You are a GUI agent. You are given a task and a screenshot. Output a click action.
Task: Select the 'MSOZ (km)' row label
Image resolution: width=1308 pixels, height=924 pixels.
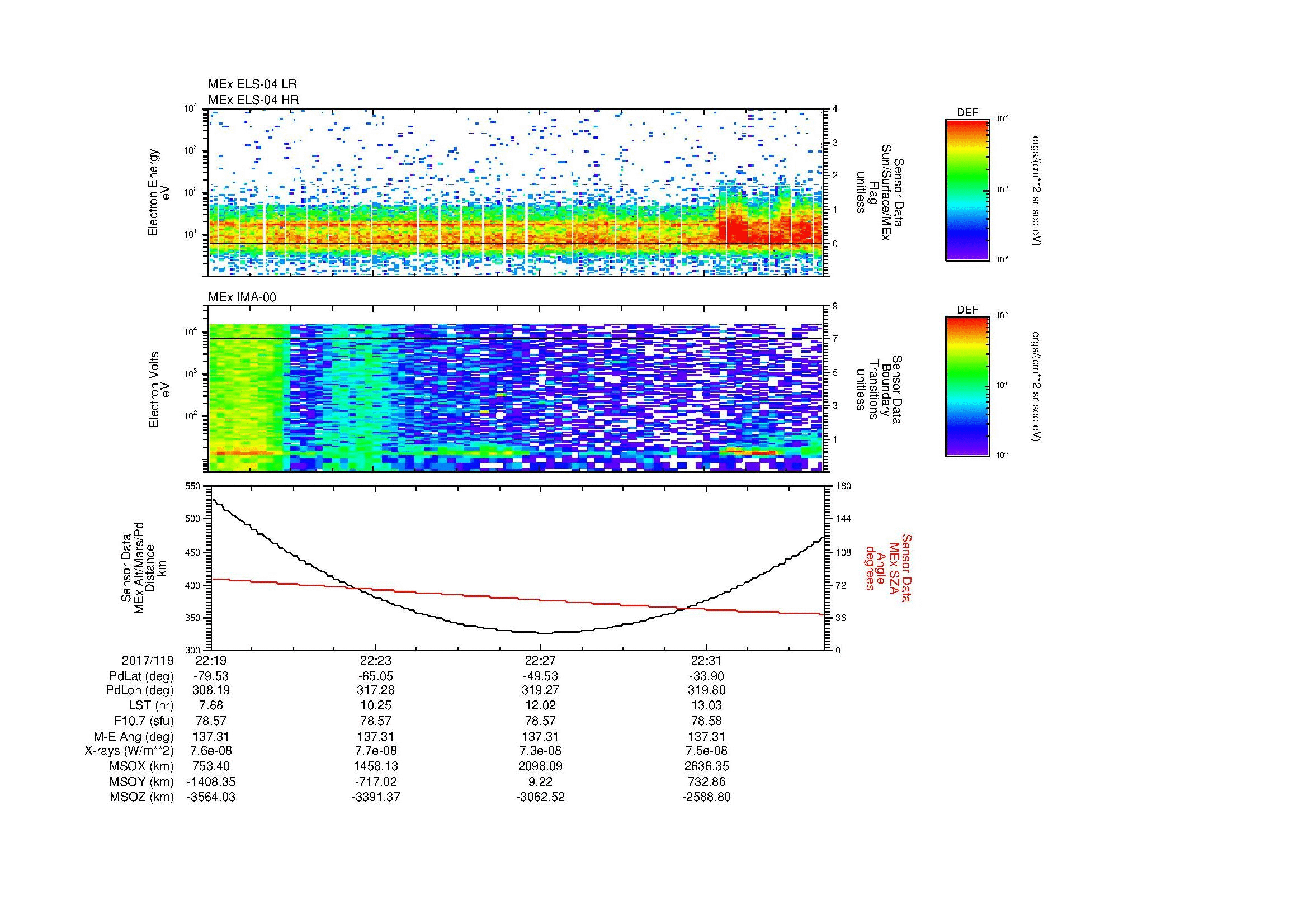(x=142, y=797)
